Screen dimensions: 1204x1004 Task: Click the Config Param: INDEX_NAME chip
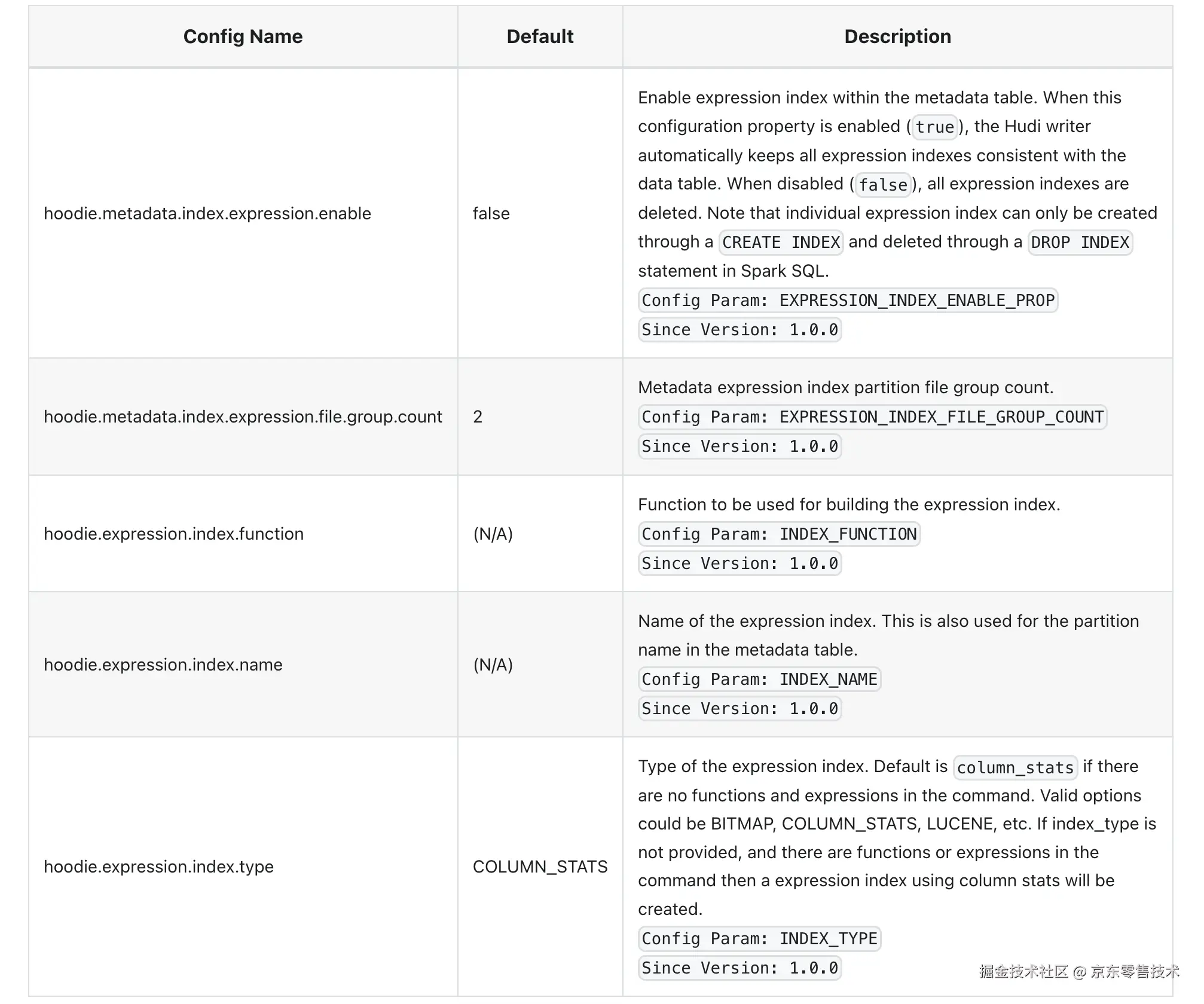(759, 679)
